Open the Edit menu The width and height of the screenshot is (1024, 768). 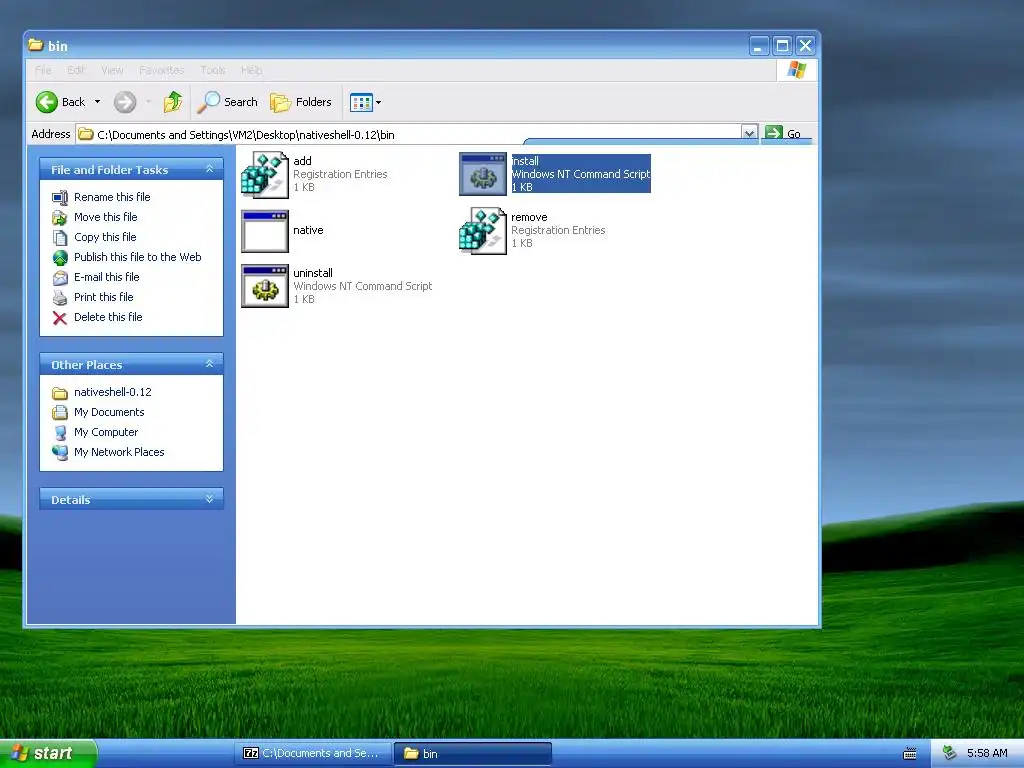click(x=76, y=70)
